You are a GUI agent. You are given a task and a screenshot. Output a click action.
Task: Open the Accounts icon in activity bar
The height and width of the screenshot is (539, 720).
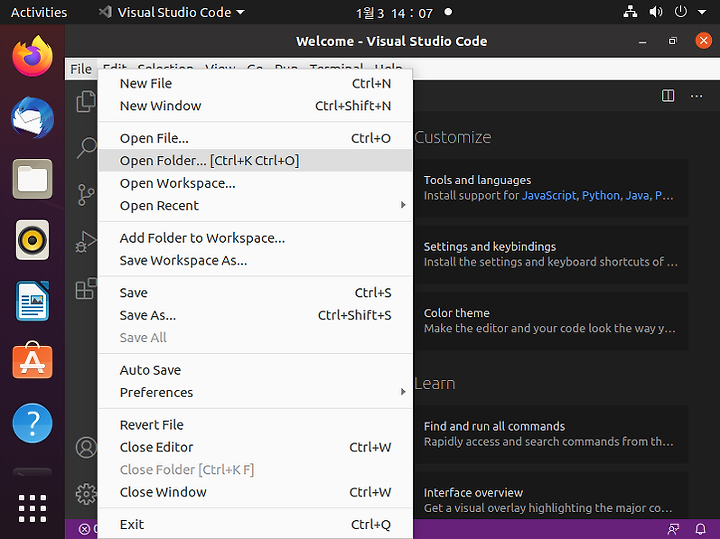pyautogui.click(x=86, y=448)
